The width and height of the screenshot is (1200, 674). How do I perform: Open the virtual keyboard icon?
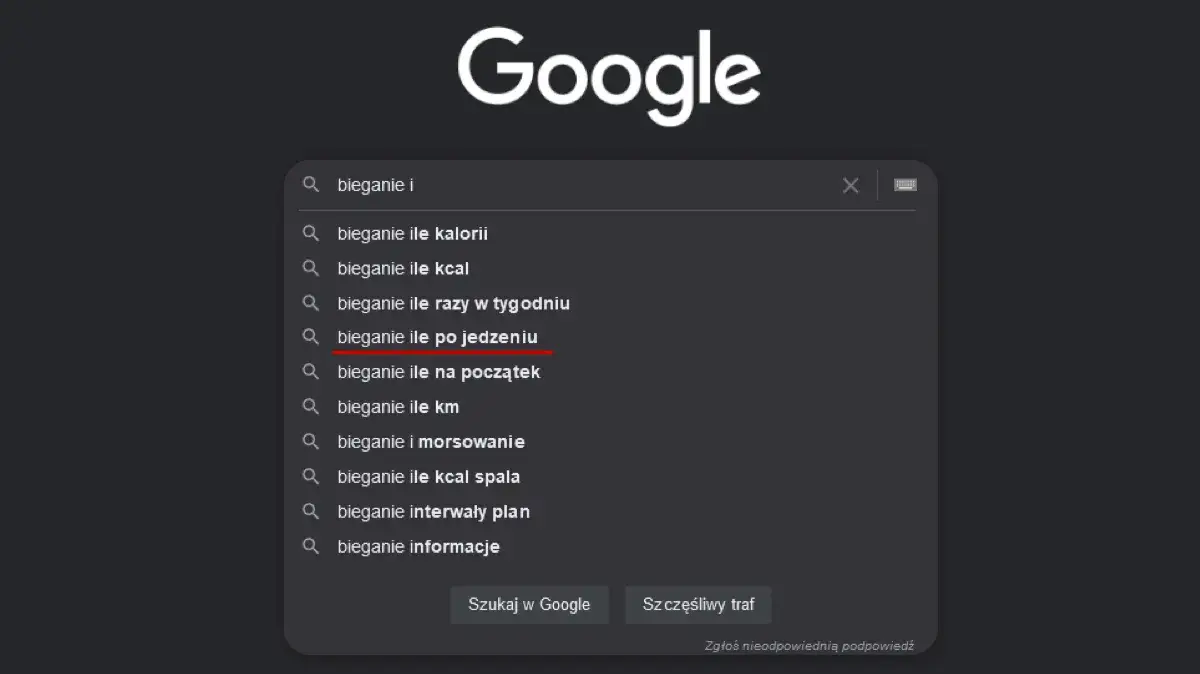(904, 184)
